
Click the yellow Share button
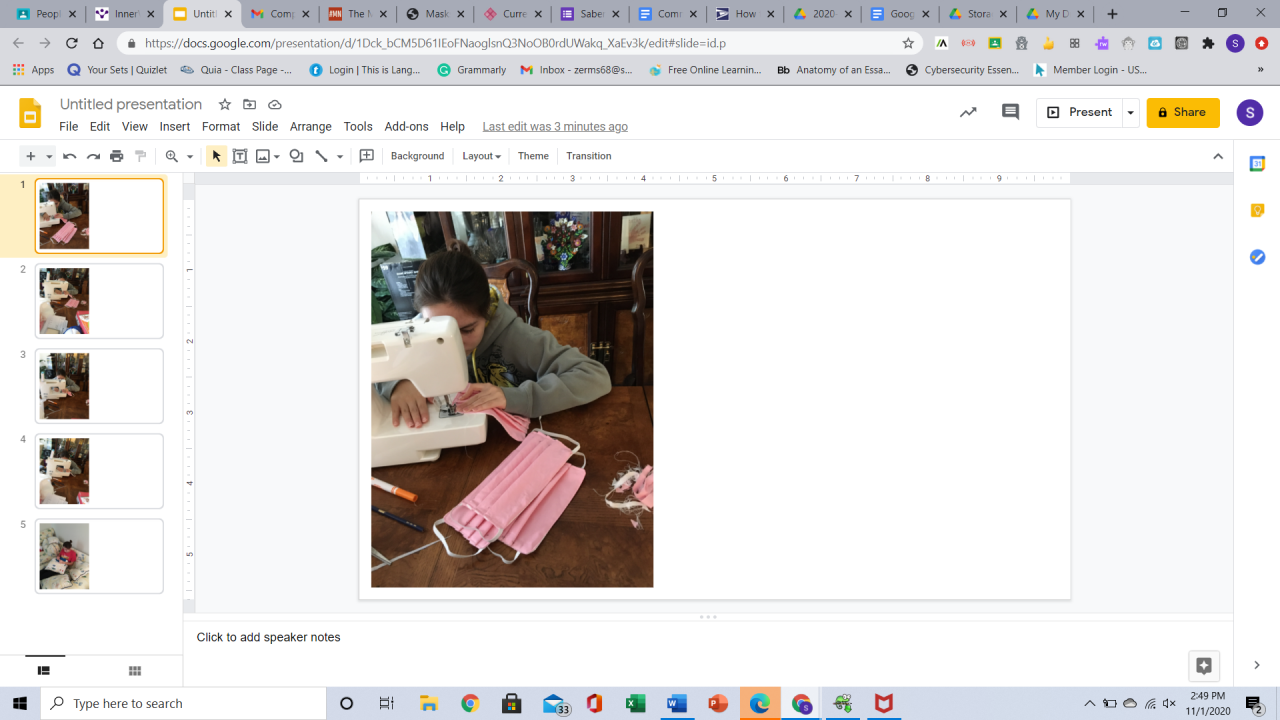[x=1183, y=112]
